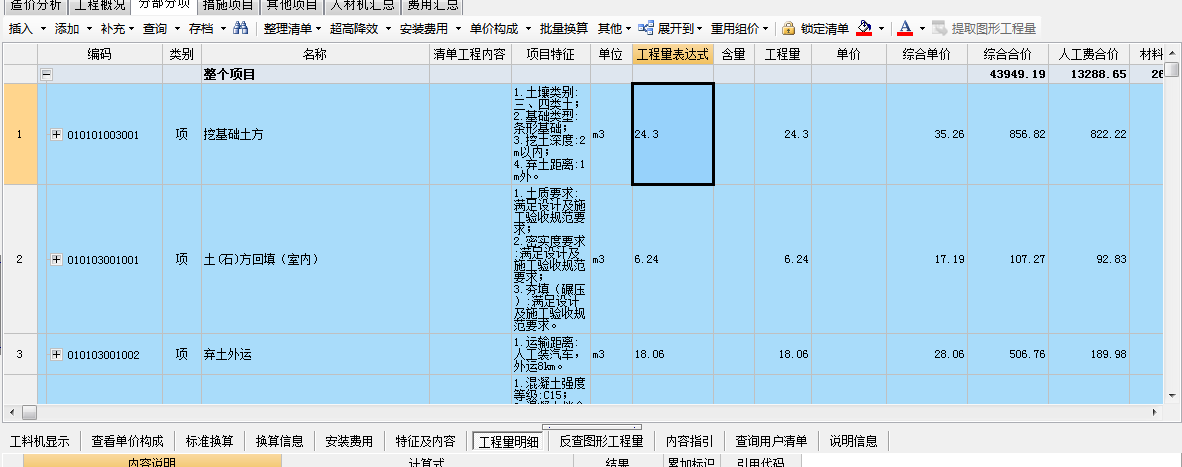Switch to the 工程概况 tab

coord(100,6)
